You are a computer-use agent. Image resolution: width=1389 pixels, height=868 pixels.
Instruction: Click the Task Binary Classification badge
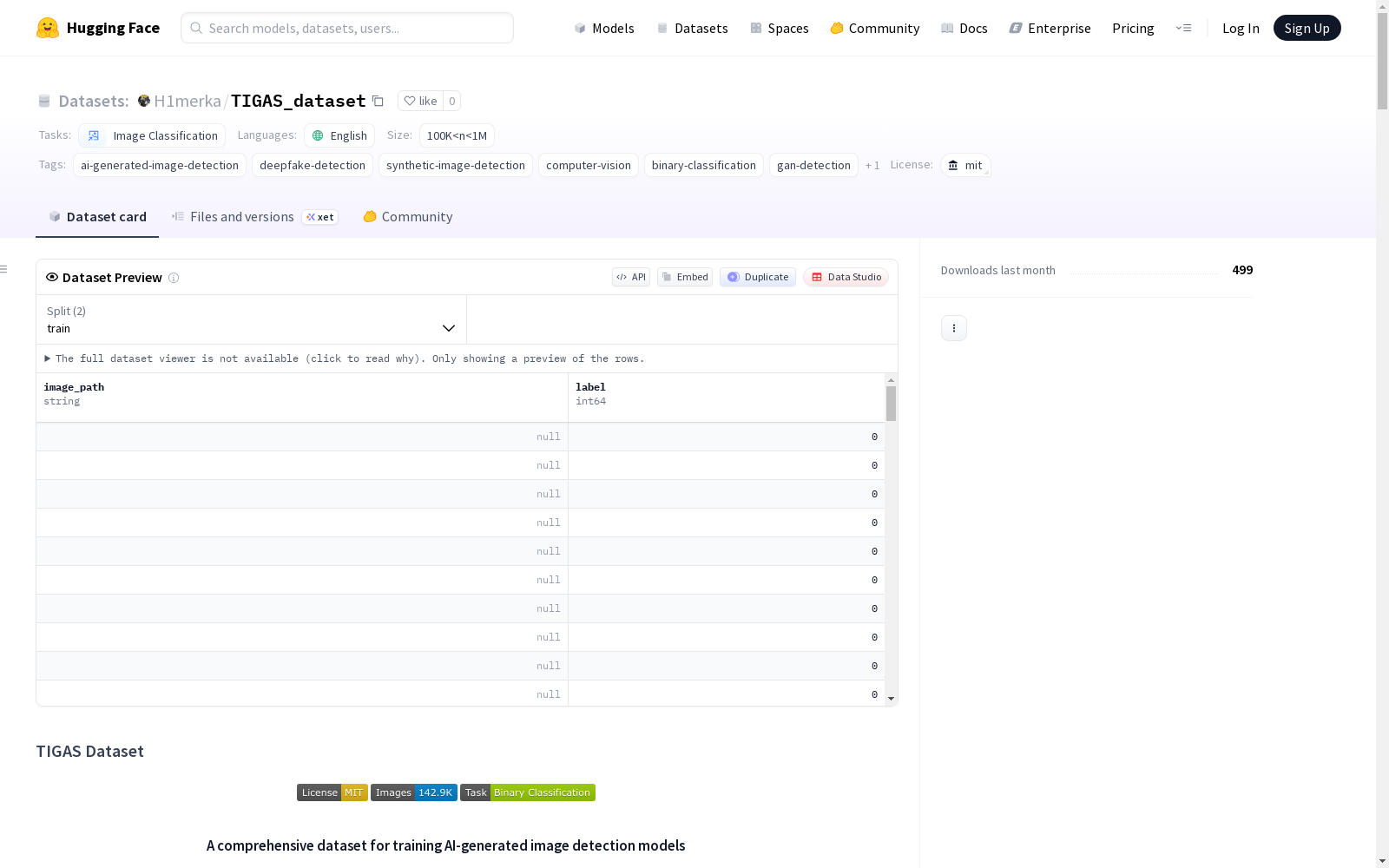[x=528, y=792]
